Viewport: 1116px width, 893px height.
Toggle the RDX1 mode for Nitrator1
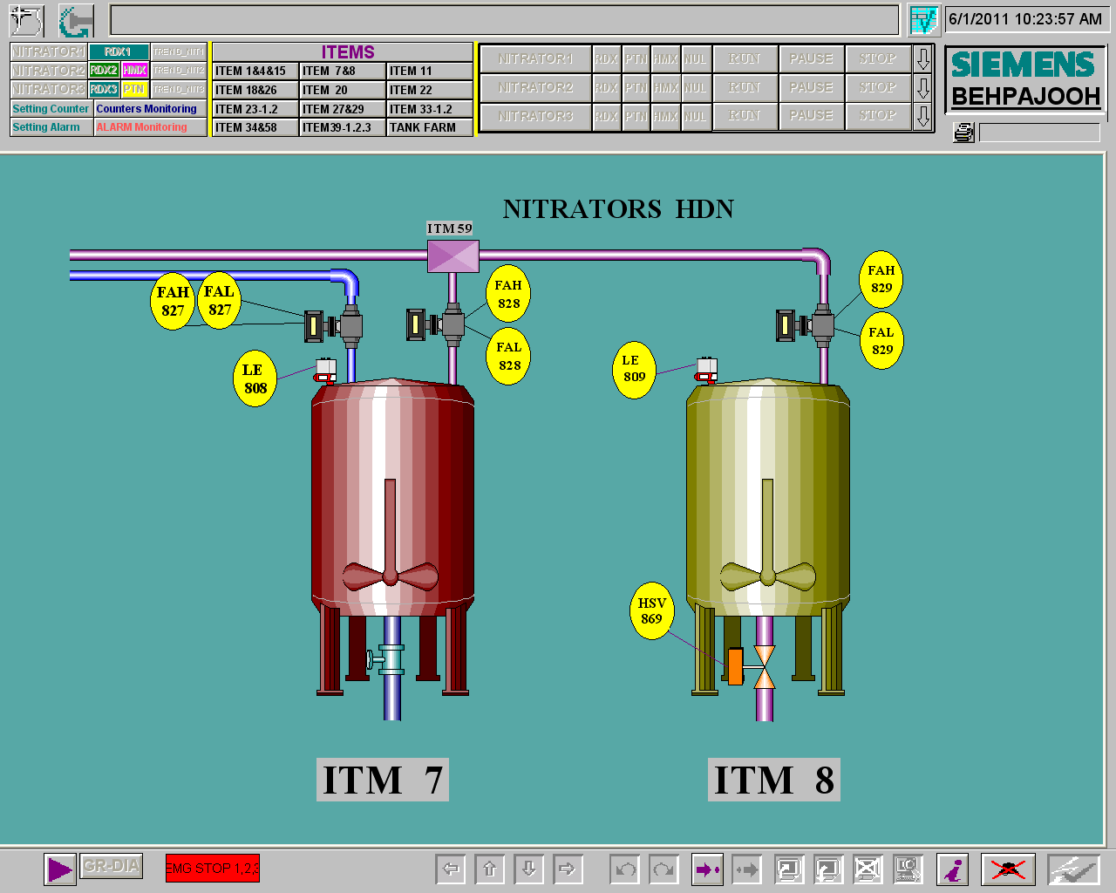coord(118,52)
